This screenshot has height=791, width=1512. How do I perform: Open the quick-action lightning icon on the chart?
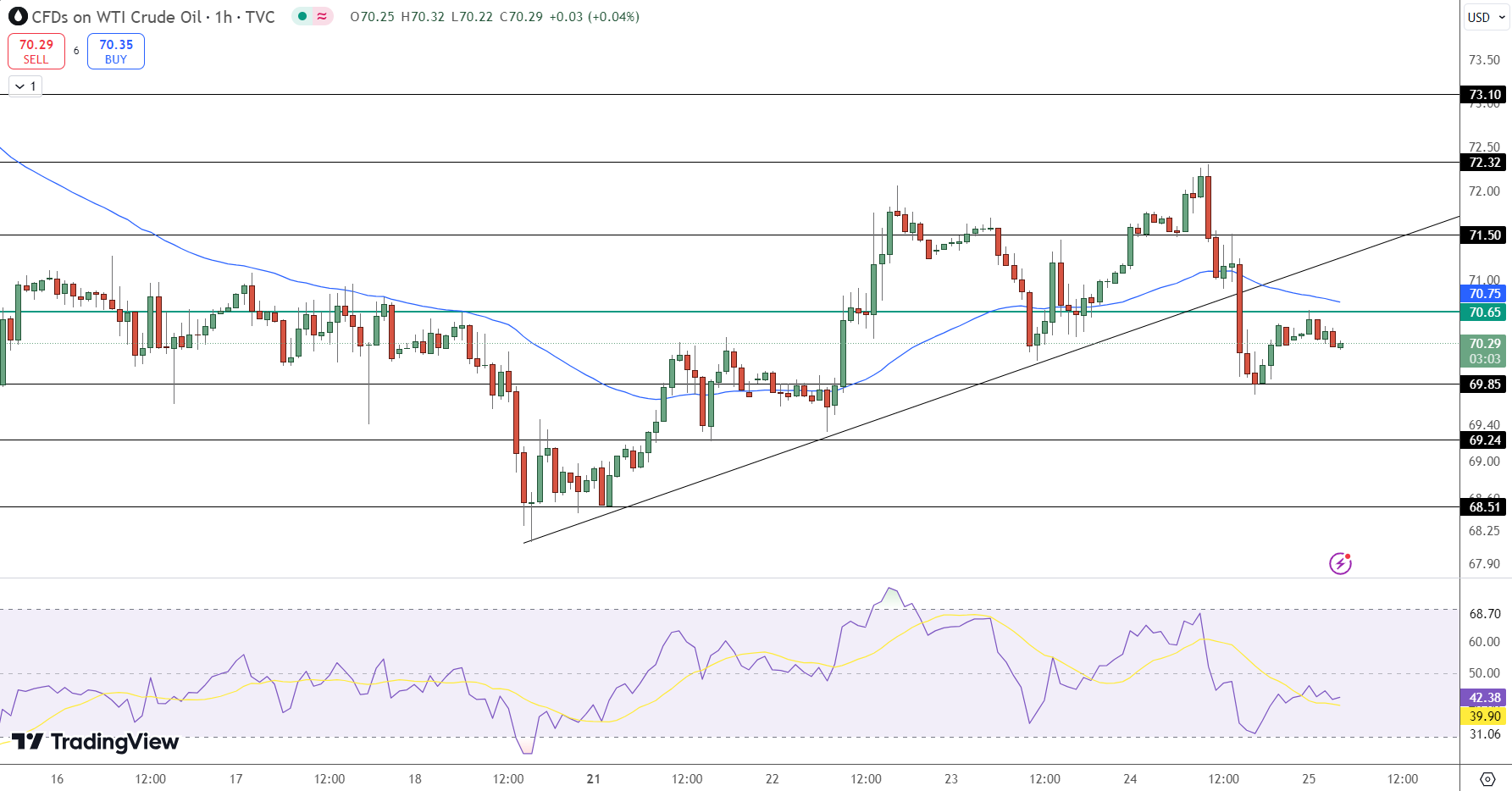pyautogui.click(x=1340, y=564)
